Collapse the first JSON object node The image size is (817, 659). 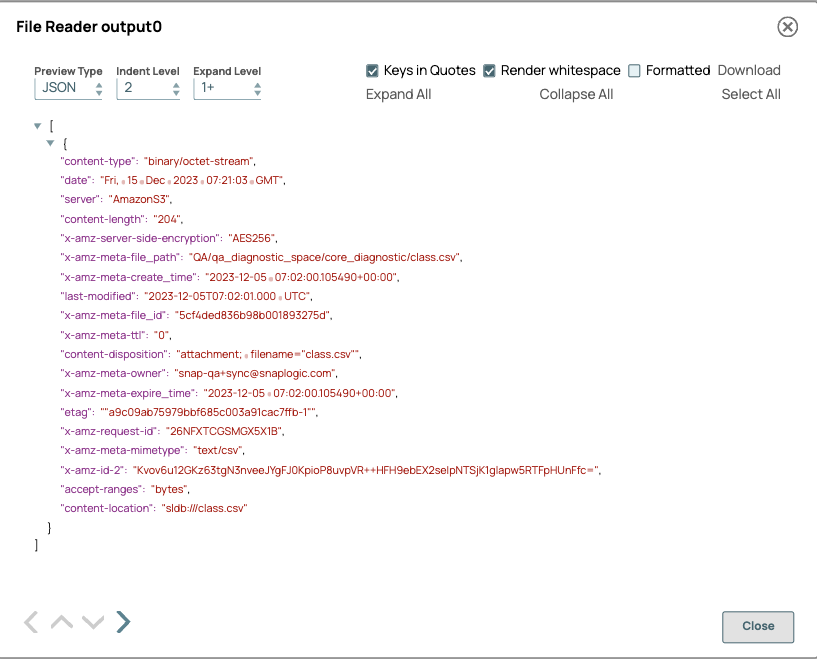click(50, 143)
